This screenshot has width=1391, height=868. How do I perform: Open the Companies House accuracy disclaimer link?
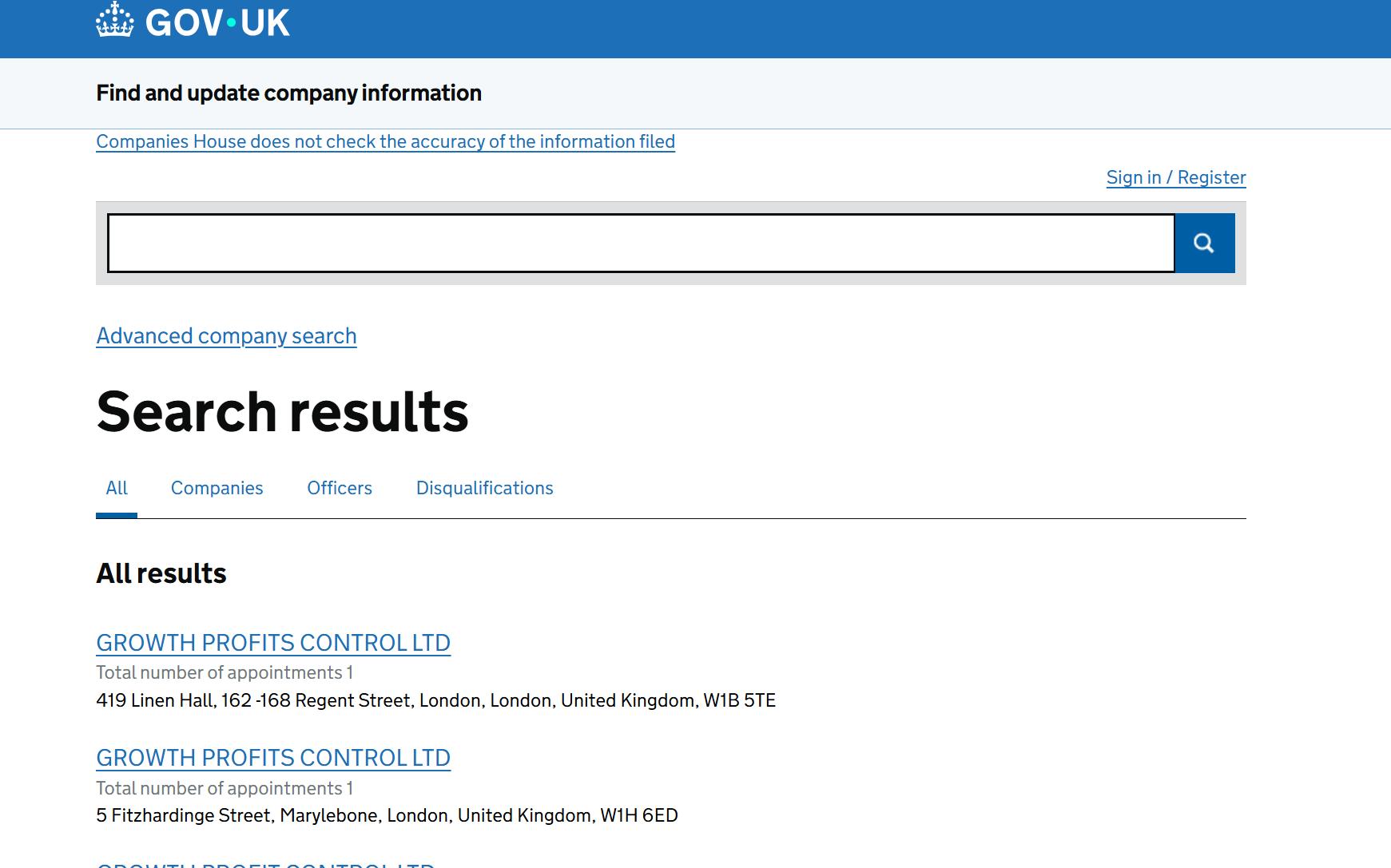(x=385, y=141)
